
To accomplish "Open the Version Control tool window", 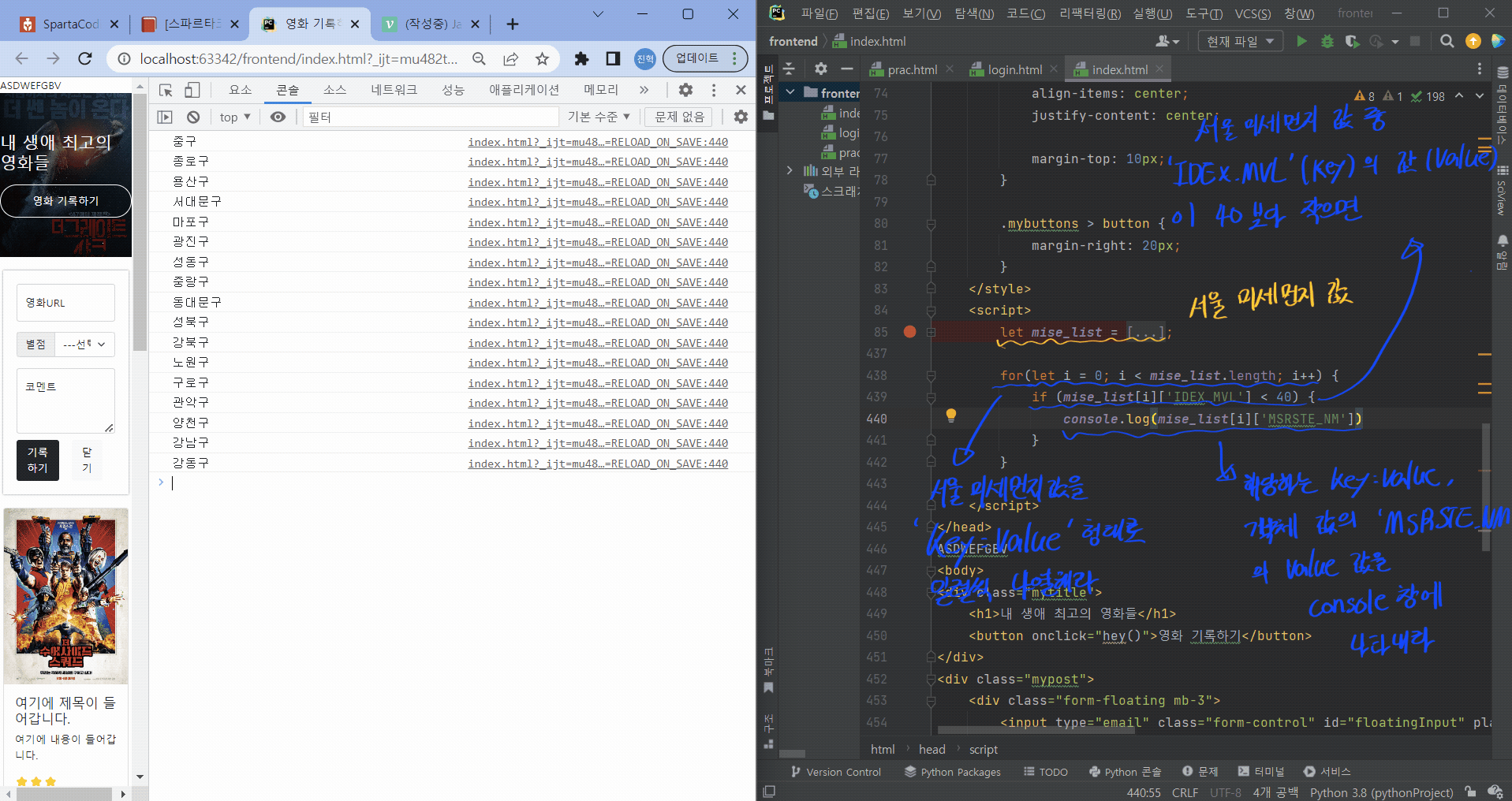I will pyautogui.click(x=835, y=772).
